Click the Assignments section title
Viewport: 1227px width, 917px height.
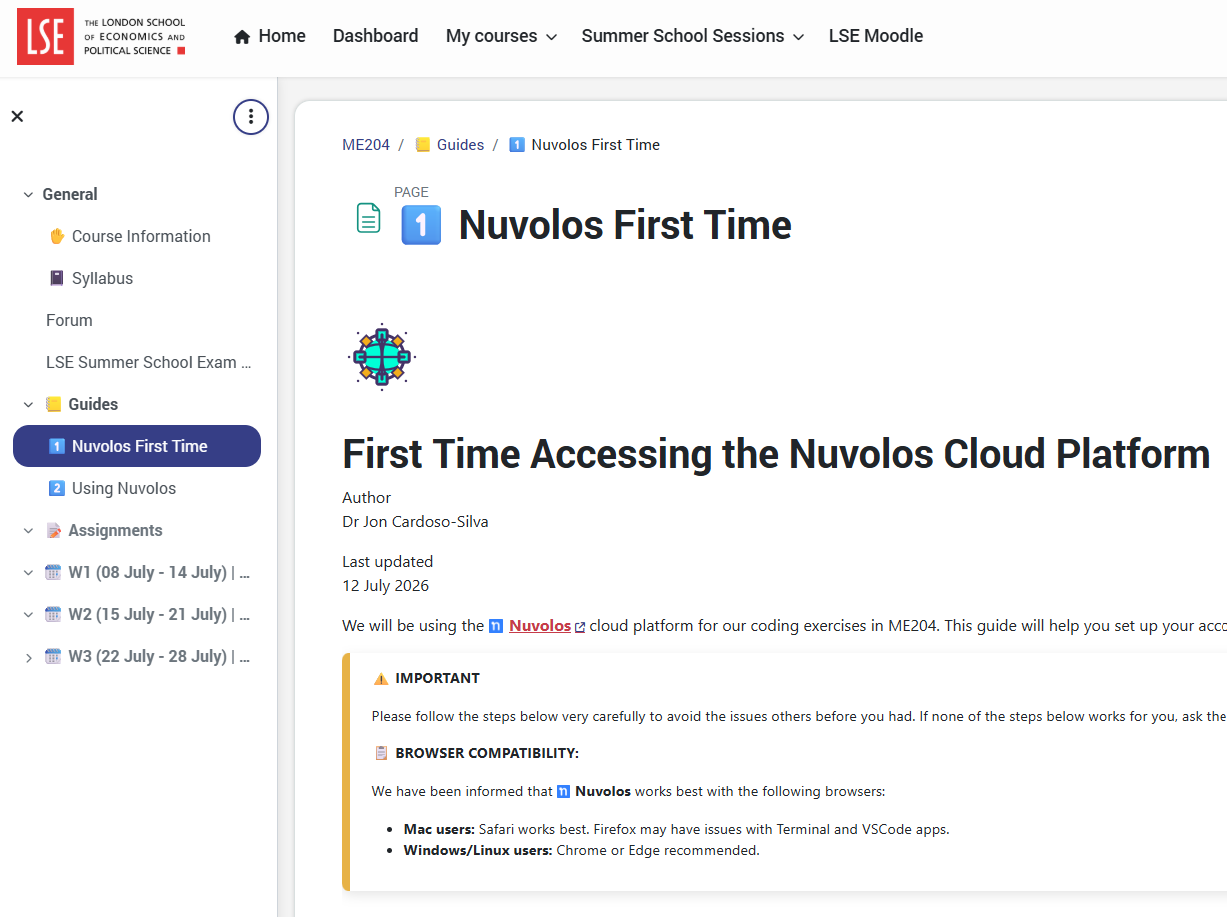pos(115,530)
